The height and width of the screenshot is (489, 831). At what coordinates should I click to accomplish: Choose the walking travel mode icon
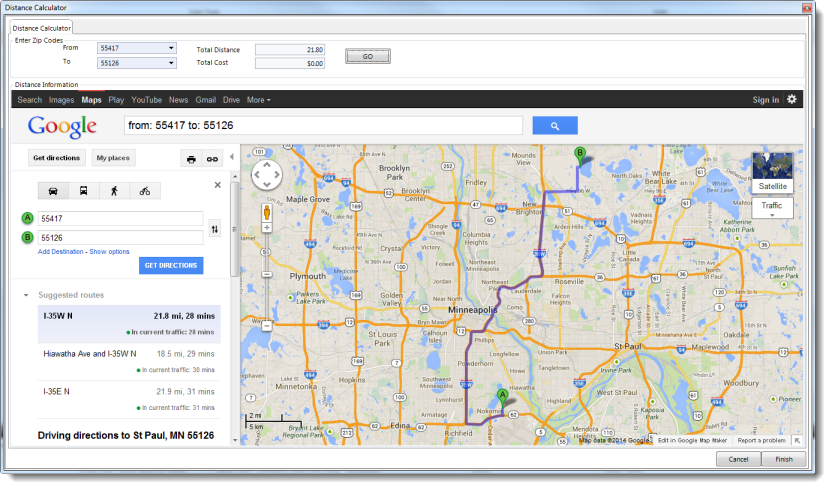click(114, 191)
